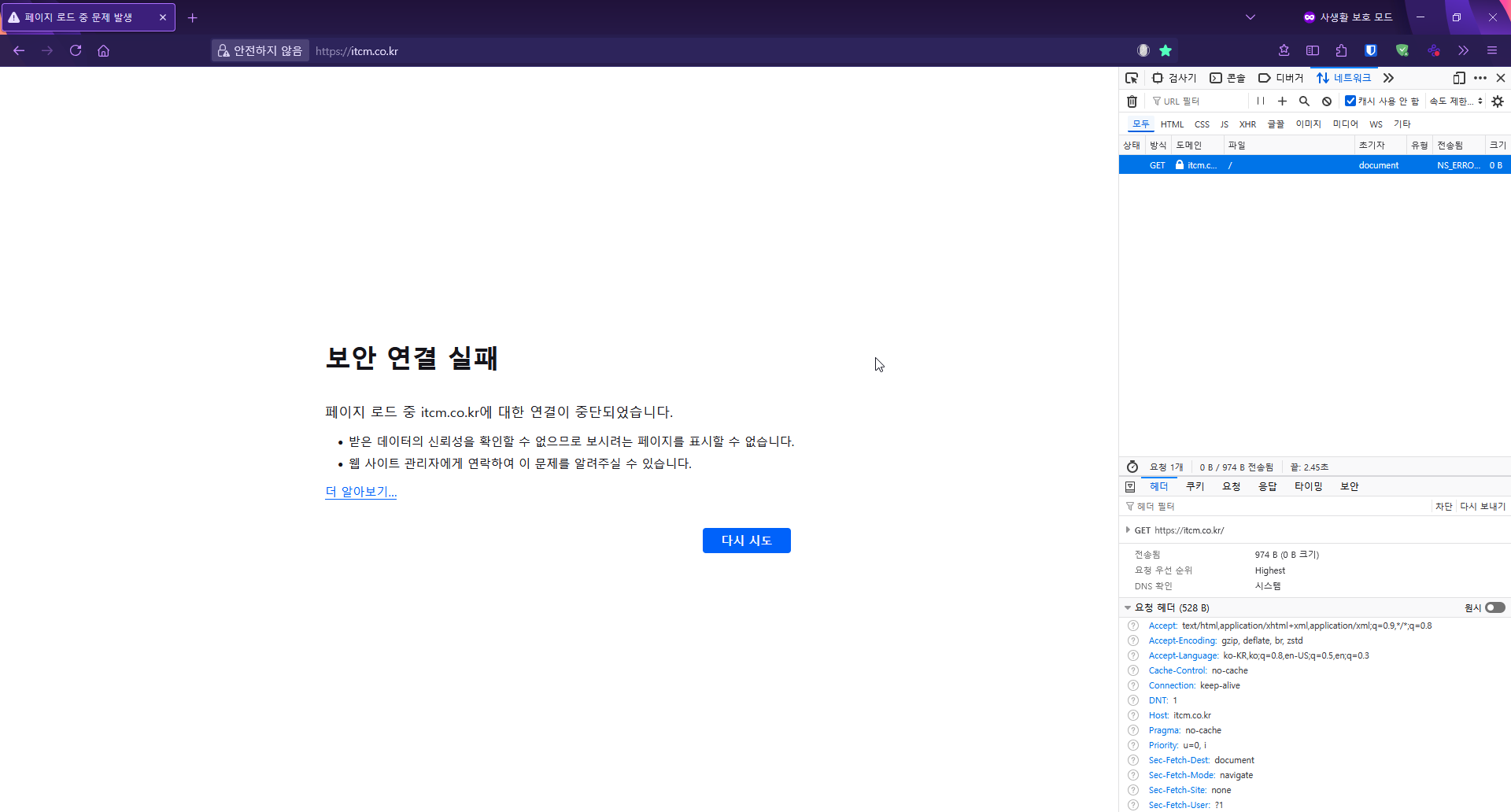Switch to the Debugger tab
Viewport: 1511px width, 812px height.
click(x=1281, y=78)
